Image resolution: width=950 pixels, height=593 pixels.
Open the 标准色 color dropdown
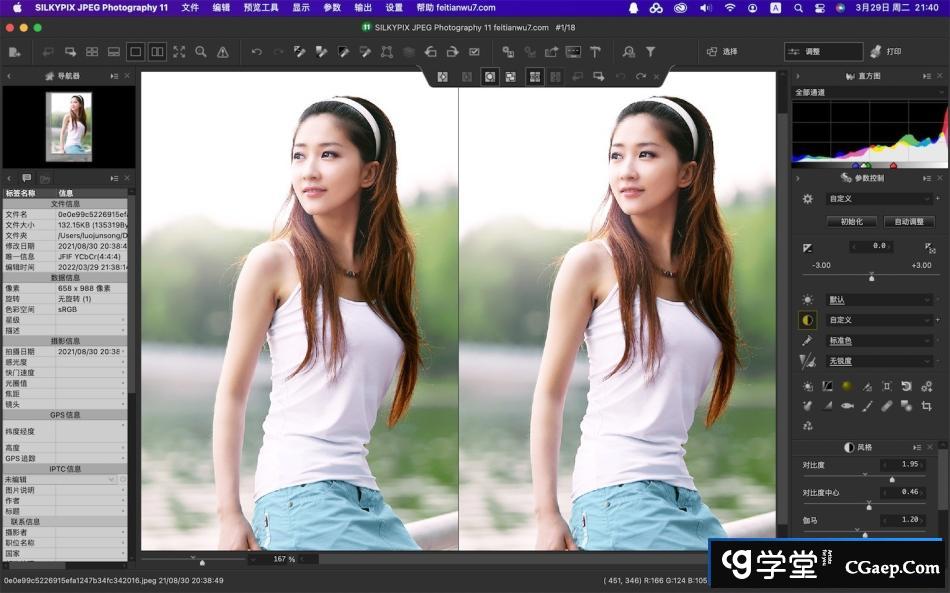point(879,341)
